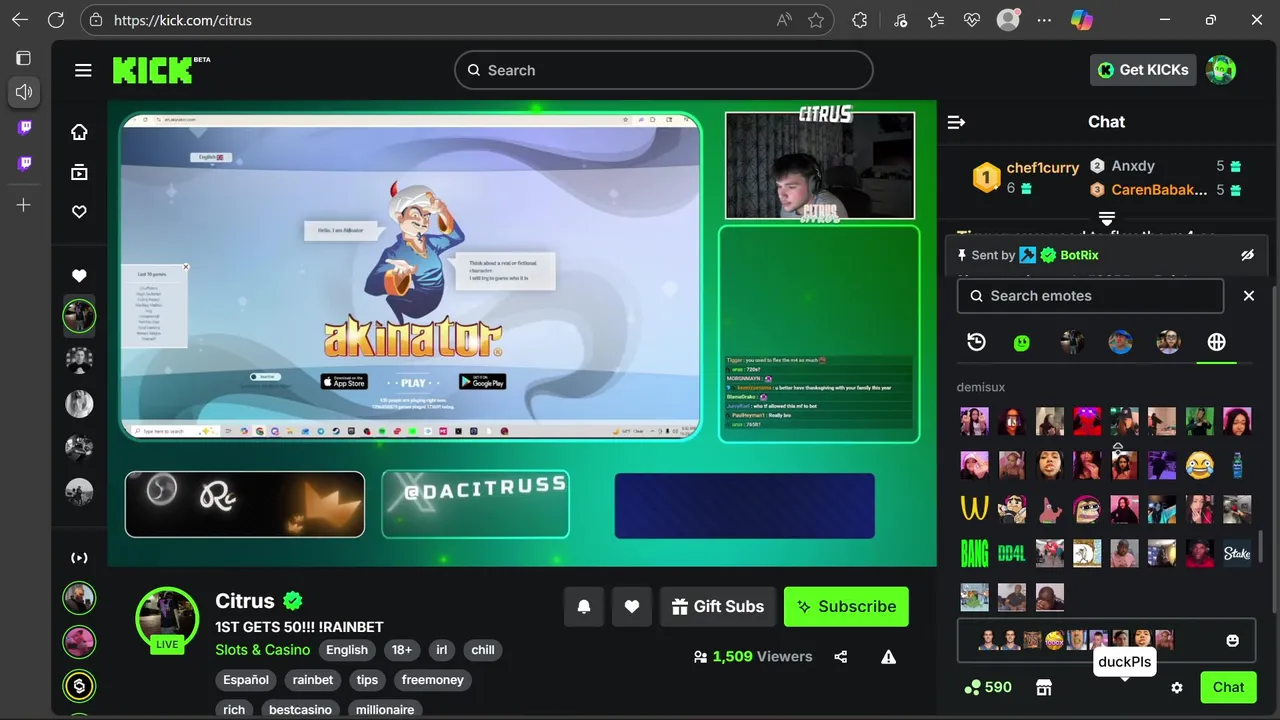Viewport: 1280px width, 720px height.
Task: Collapse the chat panel
Action: 956,122
